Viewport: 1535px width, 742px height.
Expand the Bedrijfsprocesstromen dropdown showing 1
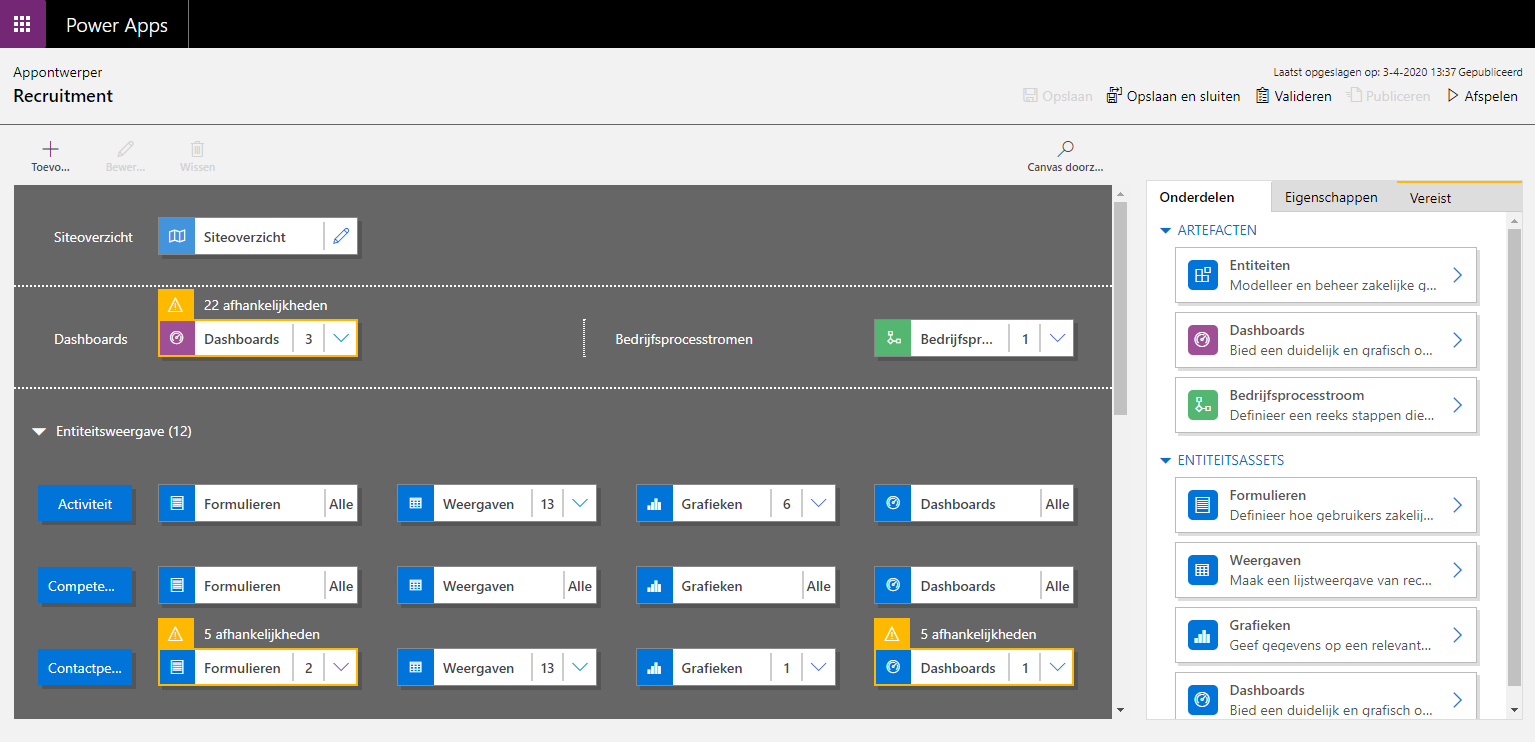click(x=1058, y=339)
